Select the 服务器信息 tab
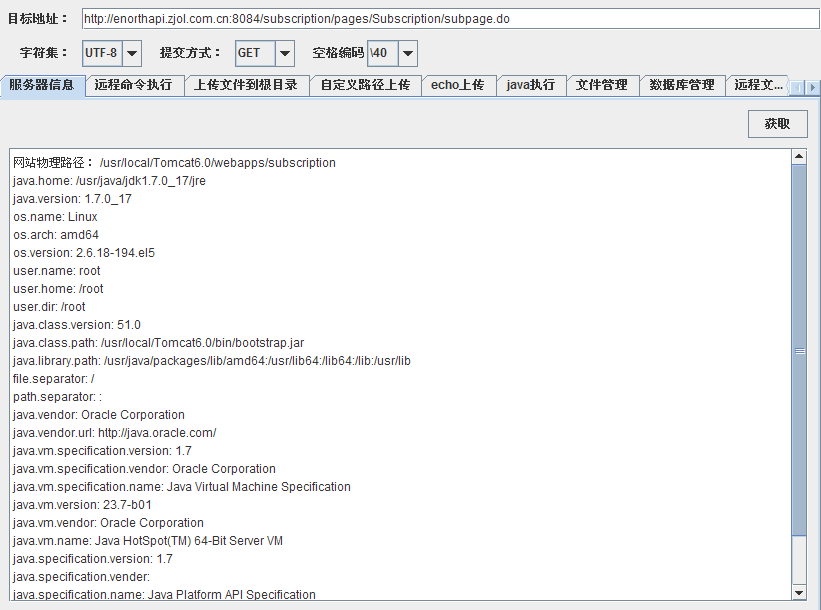The height and width of the screenshot is (610, 821). pos(42,85)
